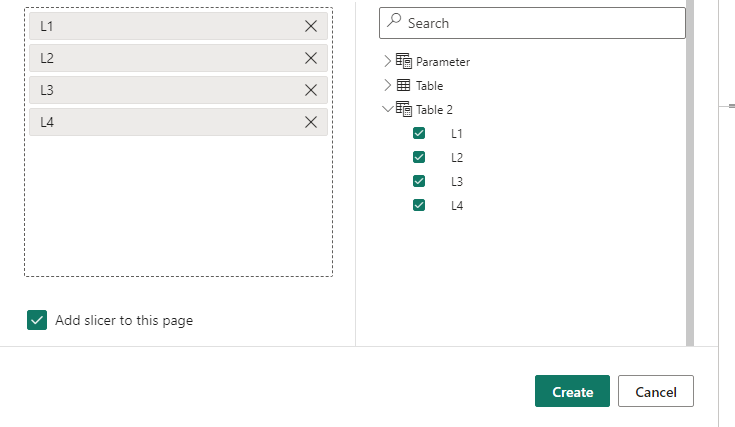Click the Table 2 label in the tree
Screen dimensions: 735x427
click(434, 110)
